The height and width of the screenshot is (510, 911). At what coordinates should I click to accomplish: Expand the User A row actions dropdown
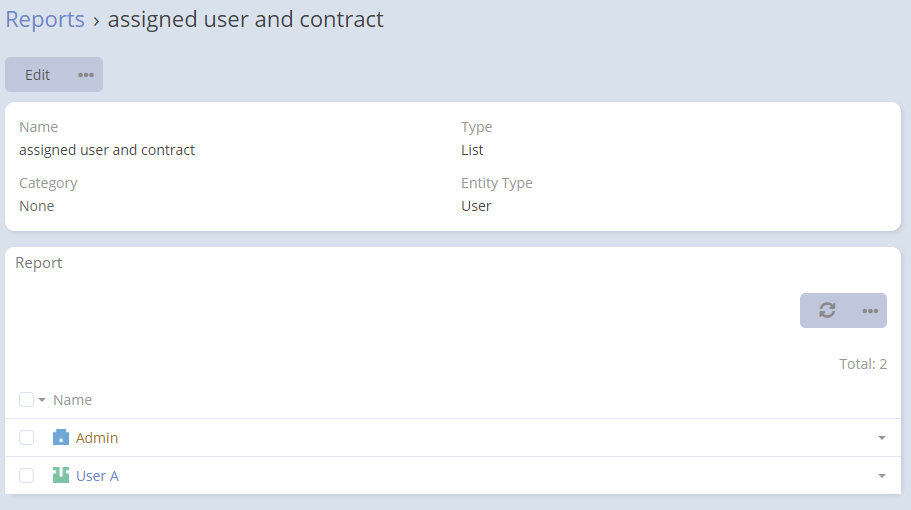882,476
